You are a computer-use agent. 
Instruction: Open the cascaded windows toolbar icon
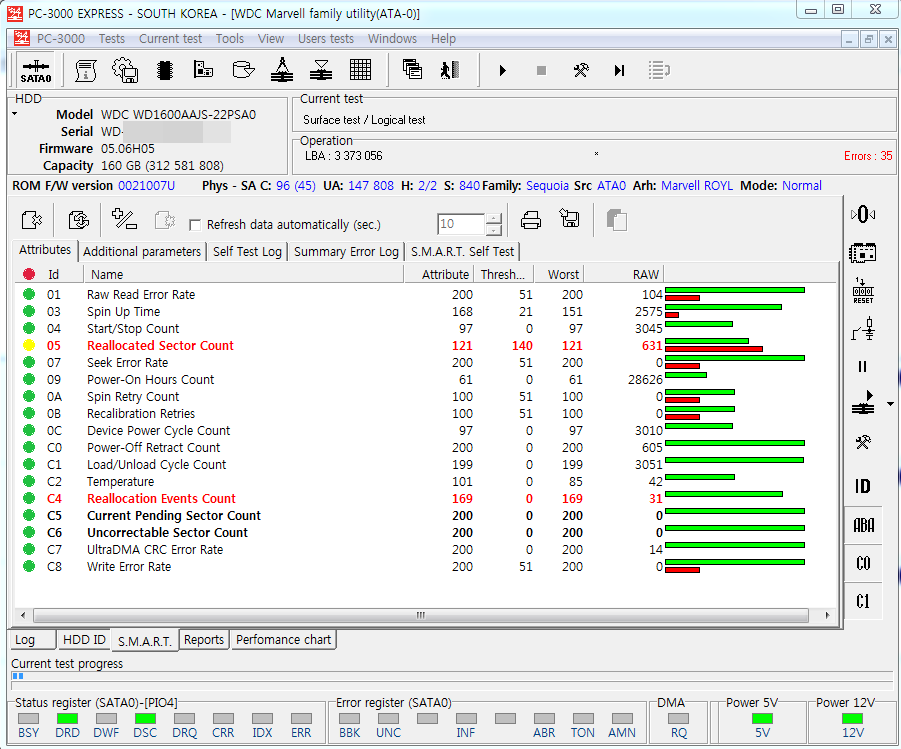412,70
